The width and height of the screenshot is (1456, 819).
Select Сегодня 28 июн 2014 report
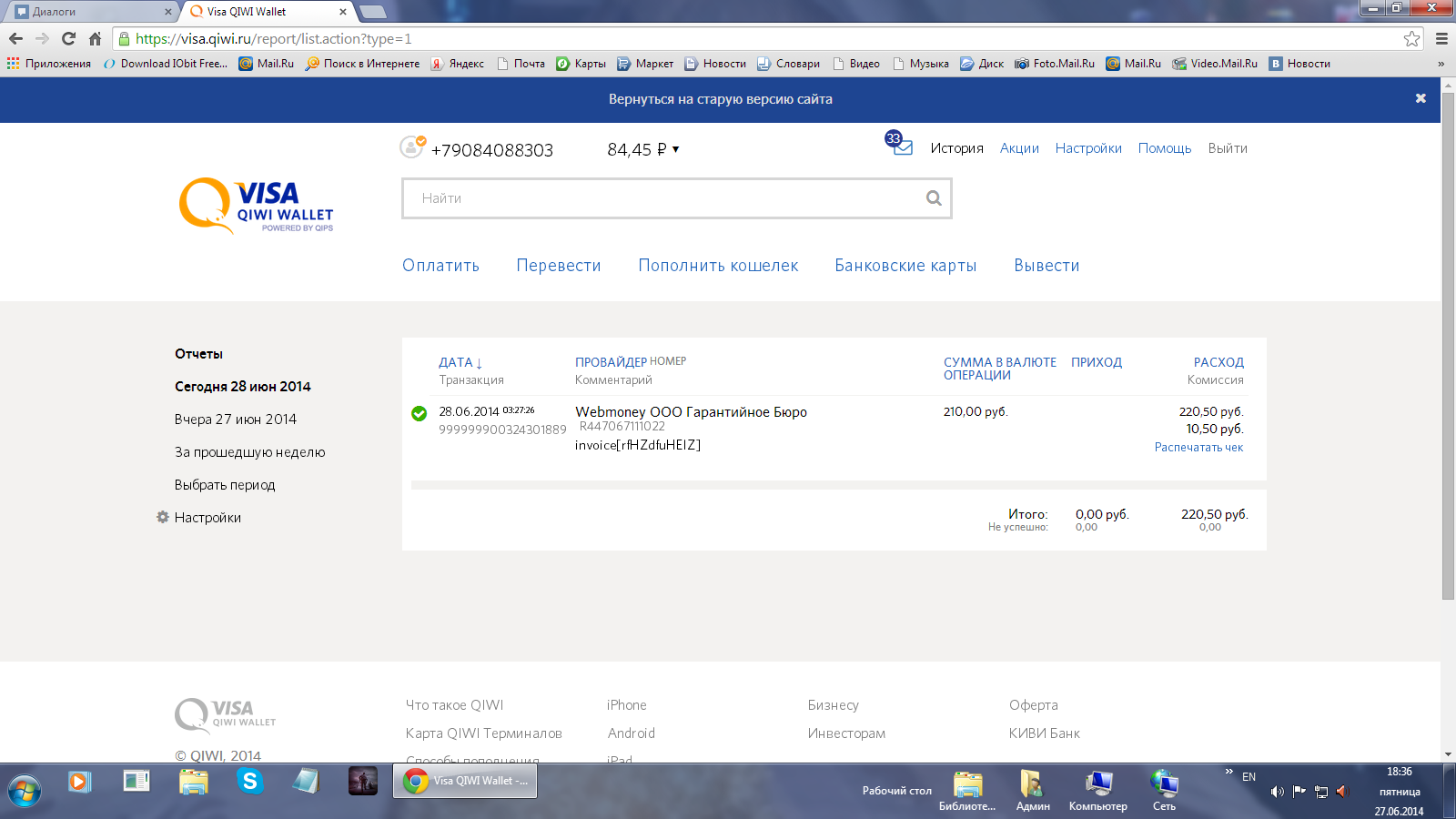click(x=243, y=387)
